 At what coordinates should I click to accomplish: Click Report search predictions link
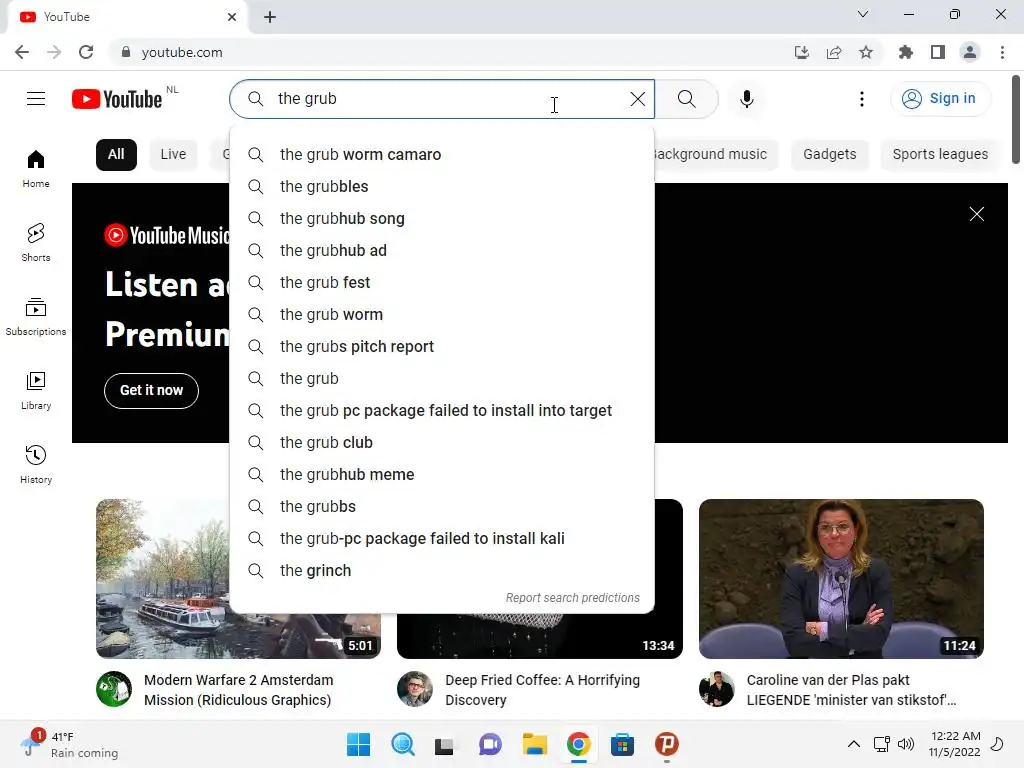[x=572, y=598]
